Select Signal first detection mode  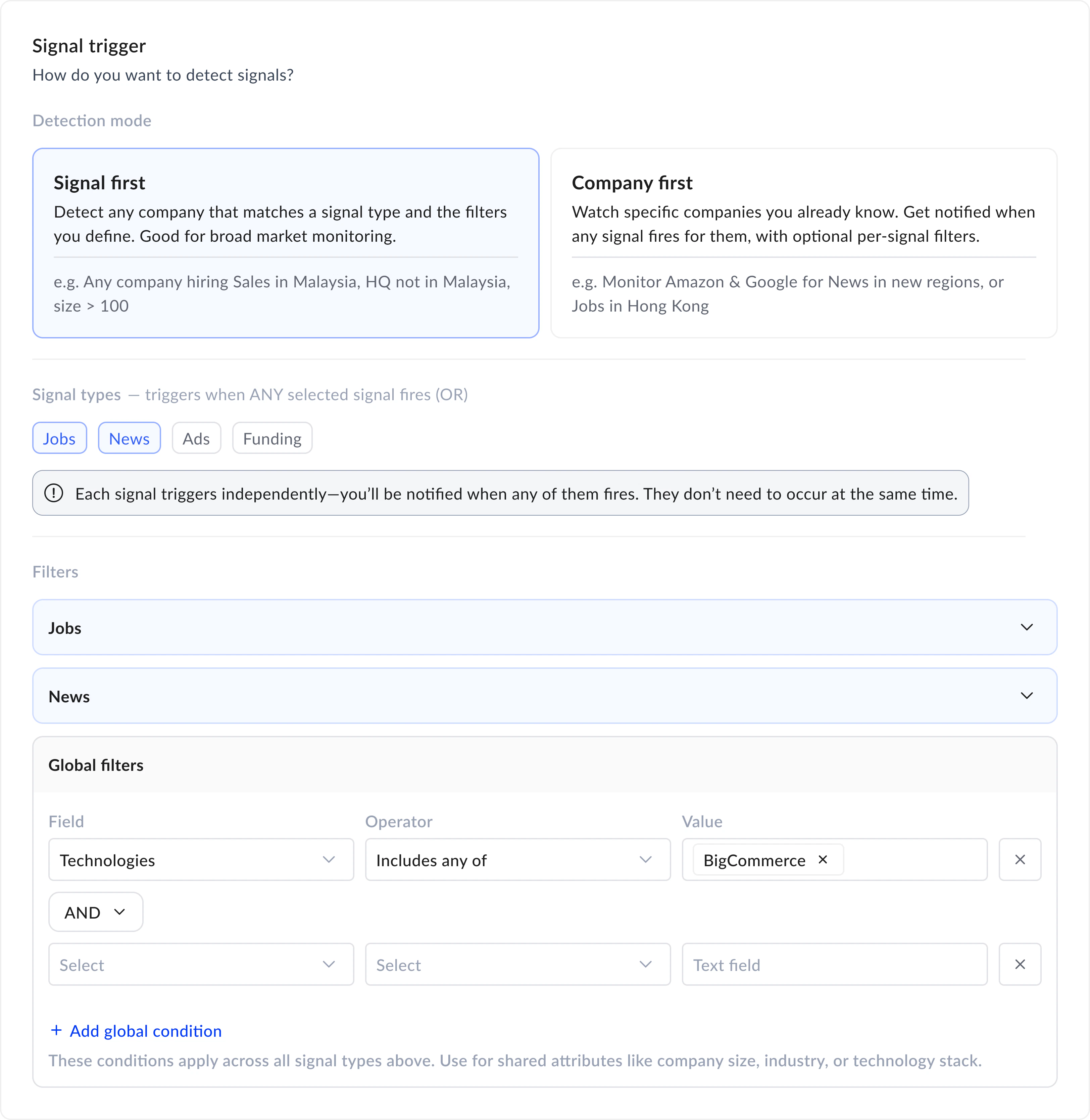point(286,243)
